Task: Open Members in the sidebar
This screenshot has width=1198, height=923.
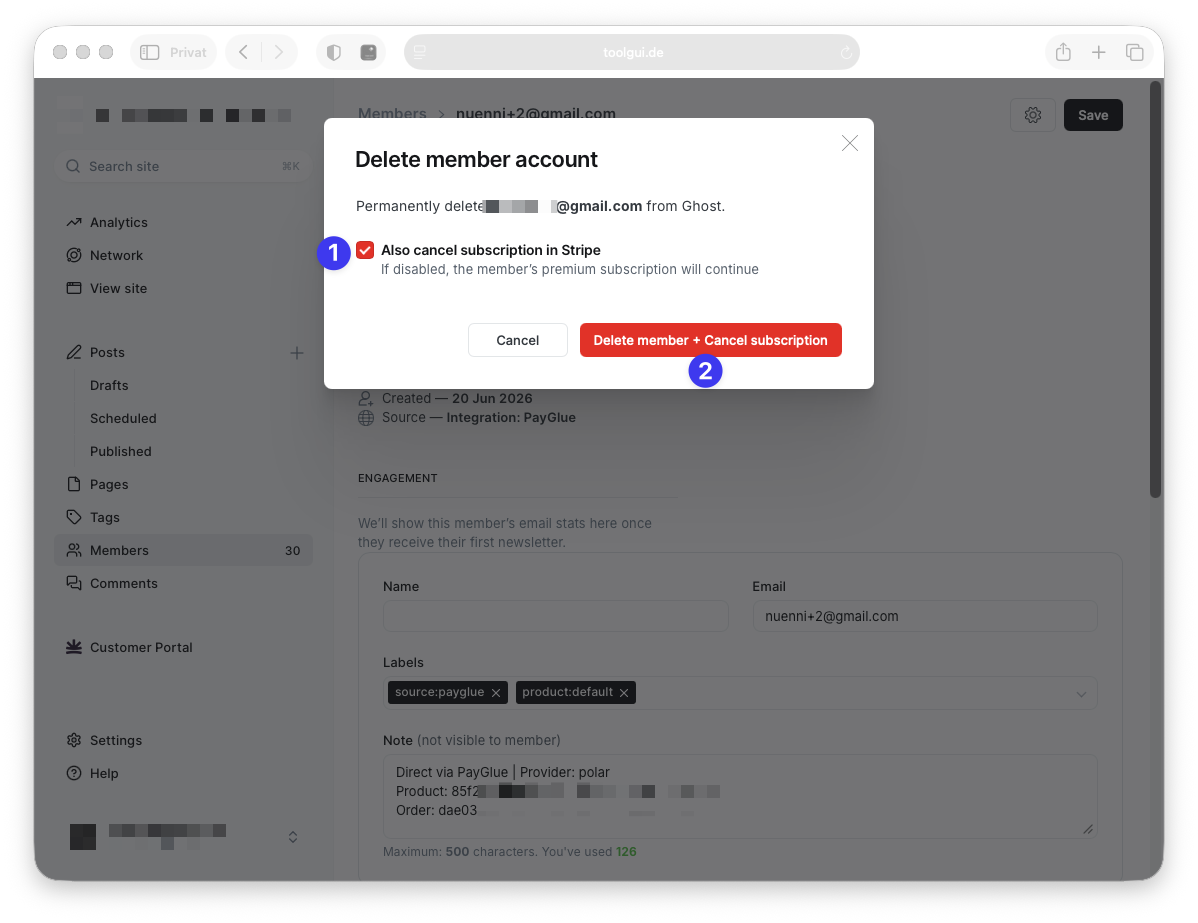Action: (x=183, y=550)
